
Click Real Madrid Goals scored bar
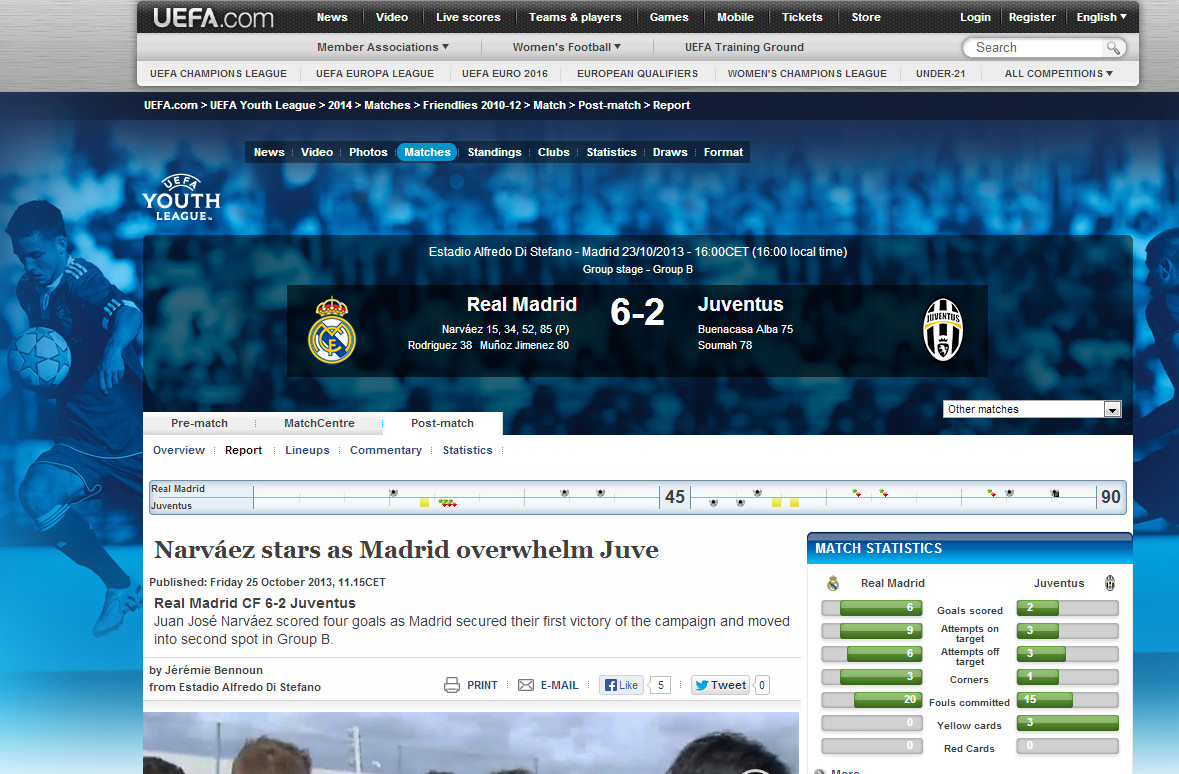(x=871, y=608)
